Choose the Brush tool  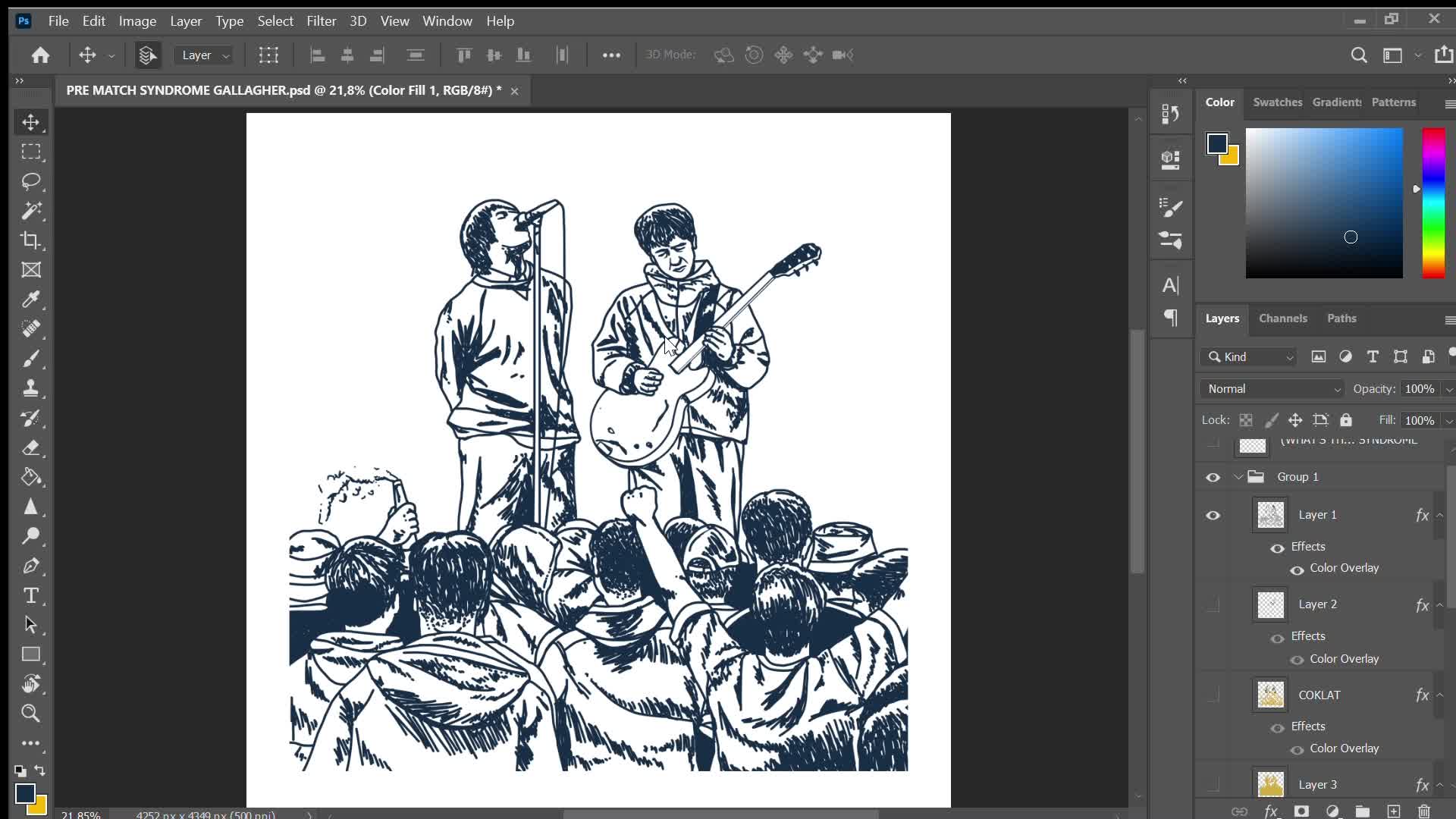point(31,359)
